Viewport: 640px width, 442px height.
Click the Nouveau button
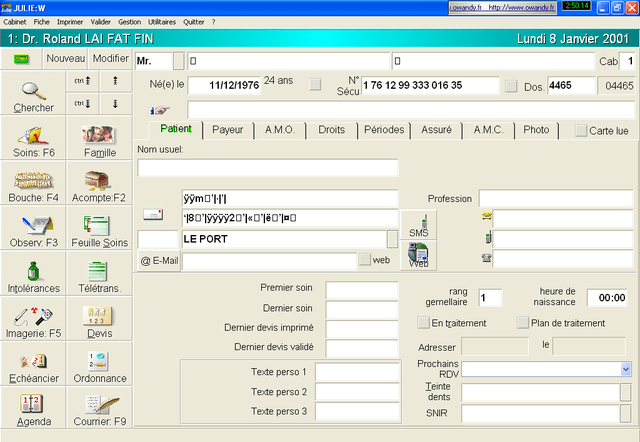(65, 59)
